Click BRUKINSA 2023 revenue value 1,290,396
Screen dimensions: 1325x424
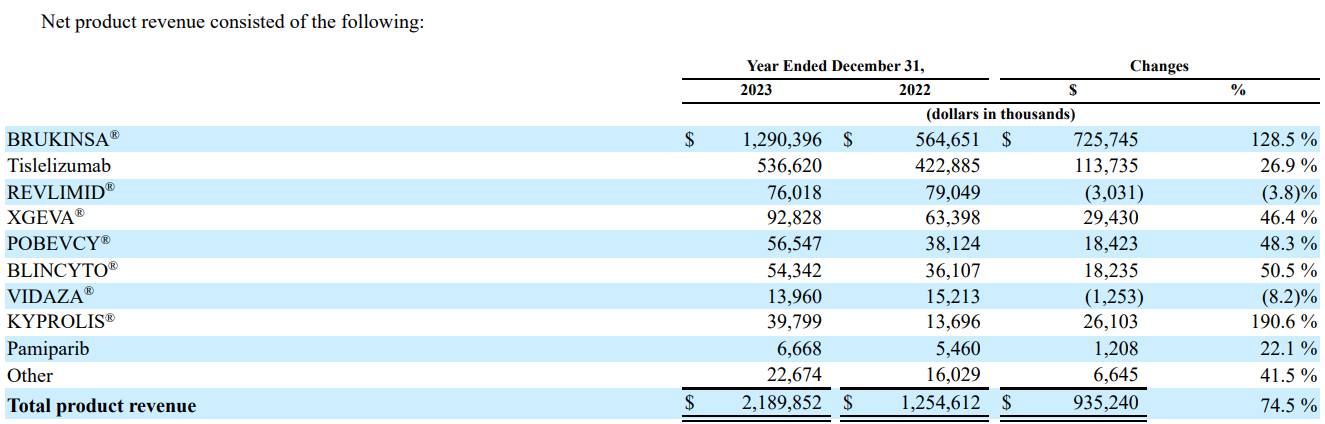click(x=781, y=140)
